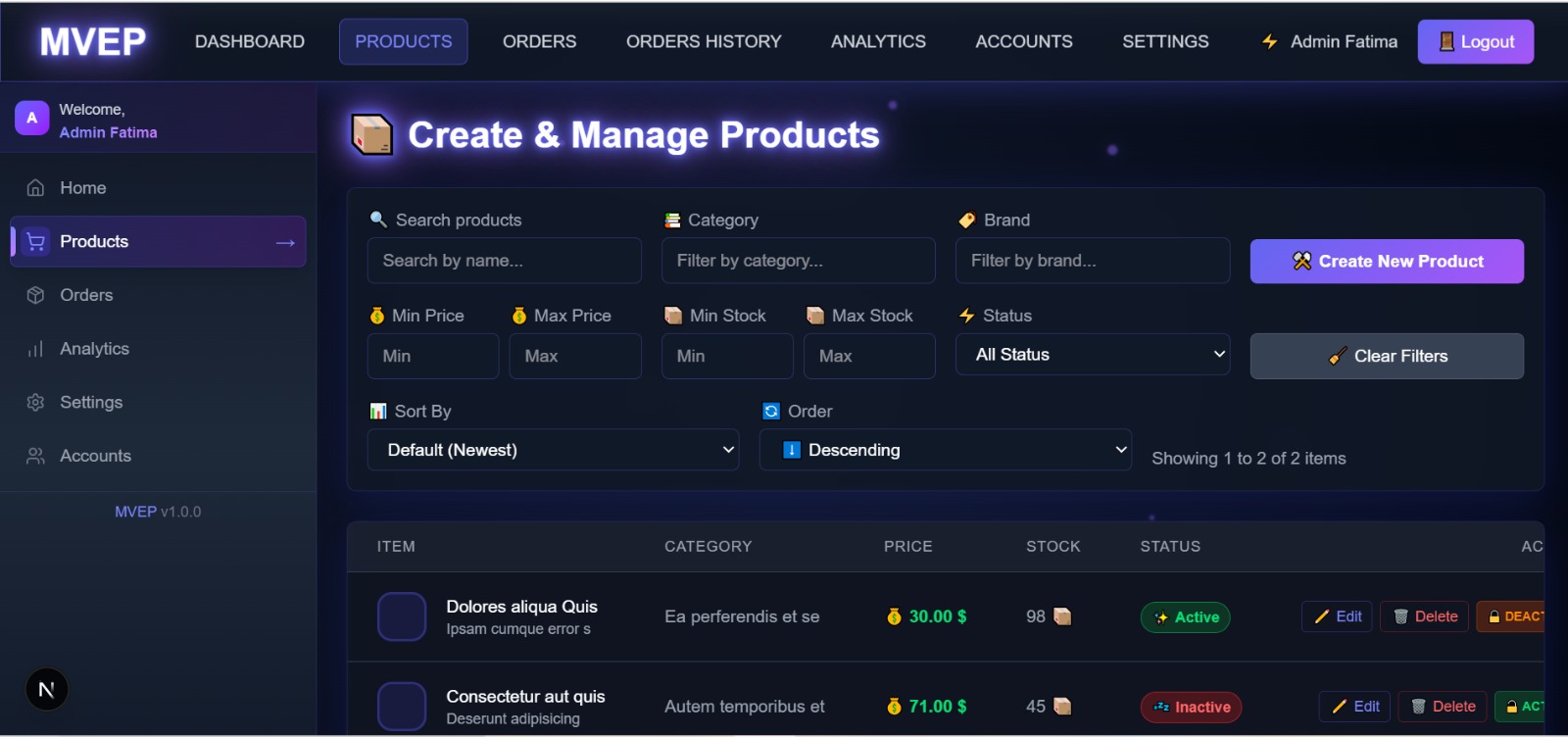Image resolution: width=1568 pixels, height=737 pixels.
Task: Open the Accounts nav tab
Action: click(1024, 41)
